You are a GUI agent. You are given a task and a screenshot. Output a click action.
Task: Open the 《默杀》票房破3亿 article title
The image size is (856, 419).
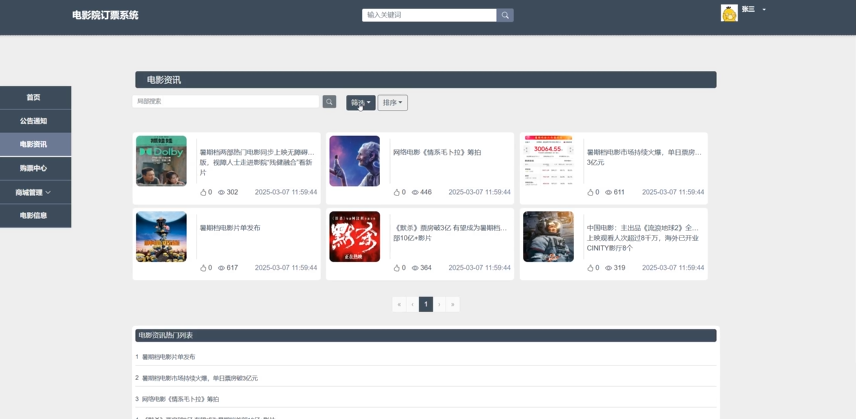[x=450, y=233]
